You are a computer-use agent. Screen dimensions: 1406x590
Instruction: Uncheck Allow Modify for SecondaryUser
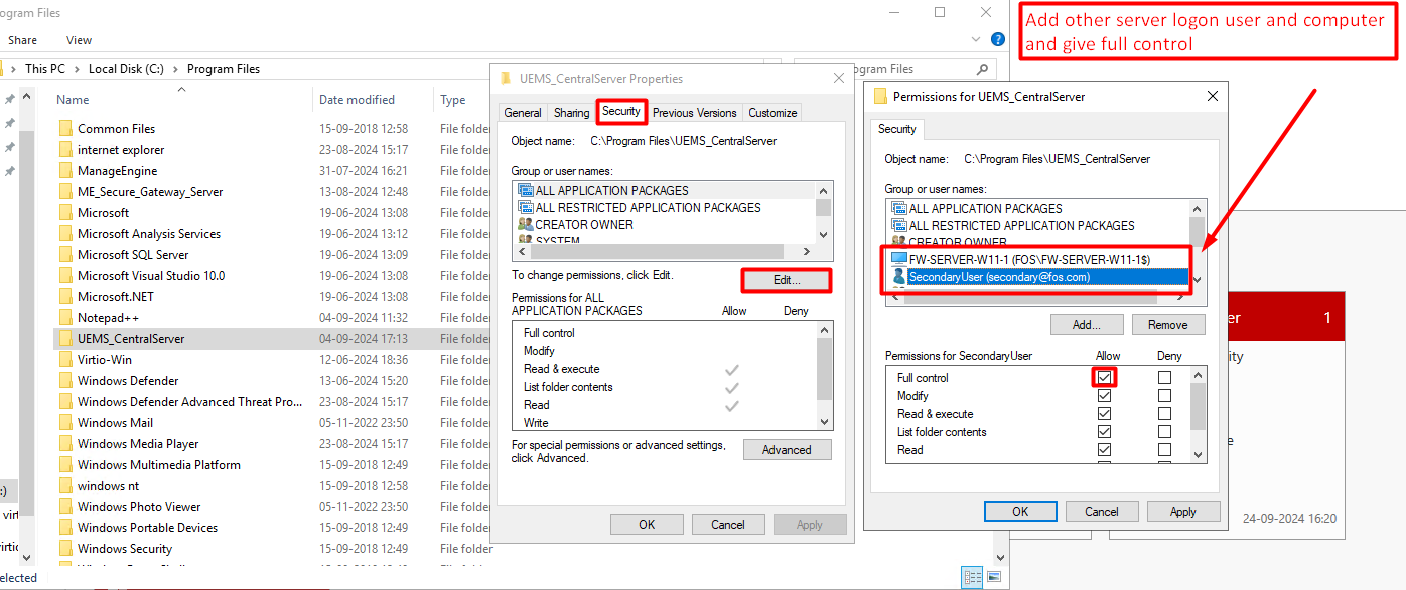click(x=1105, y=395)
